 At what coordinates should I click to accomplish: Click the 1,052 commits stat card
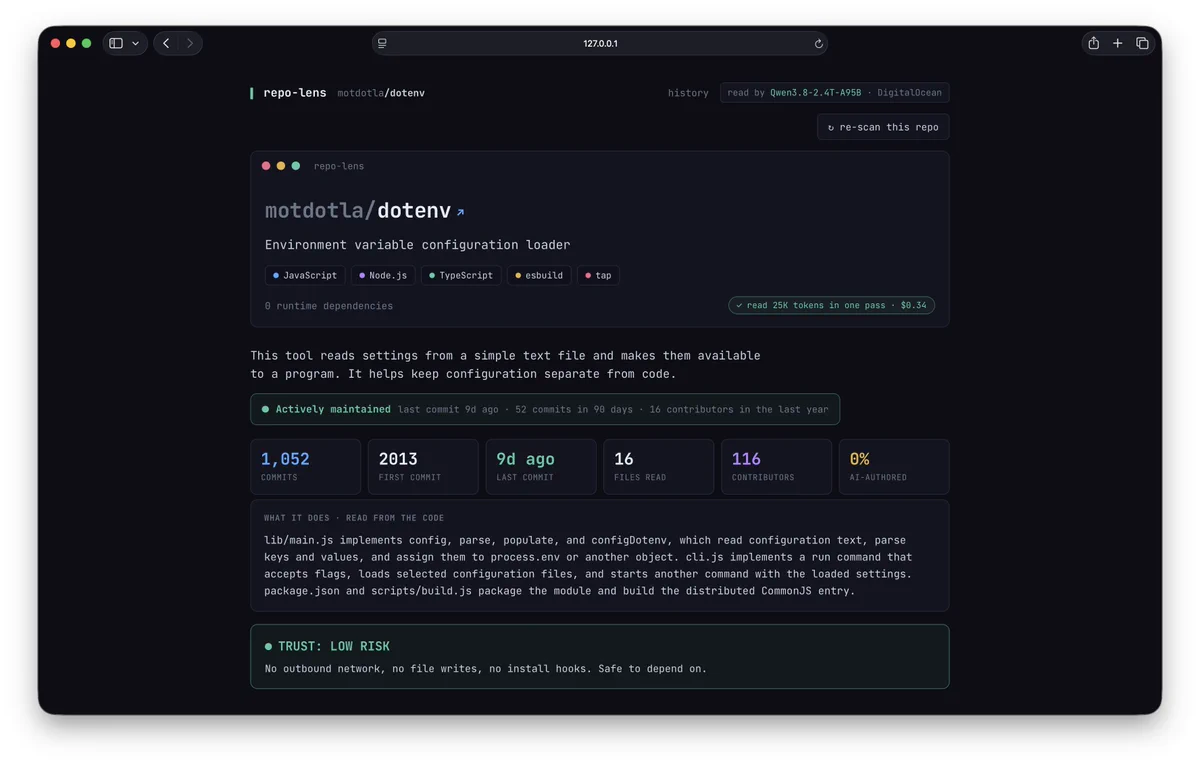pos(305,466)
